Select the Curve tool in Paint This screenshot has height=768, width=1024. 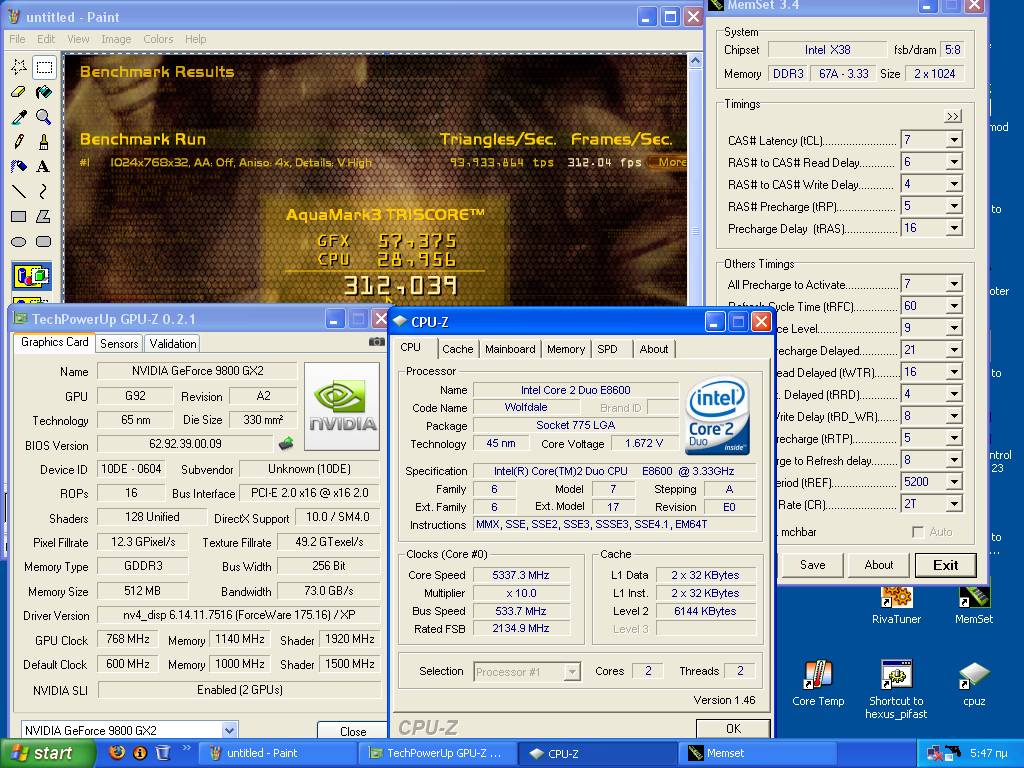point(44,191)
